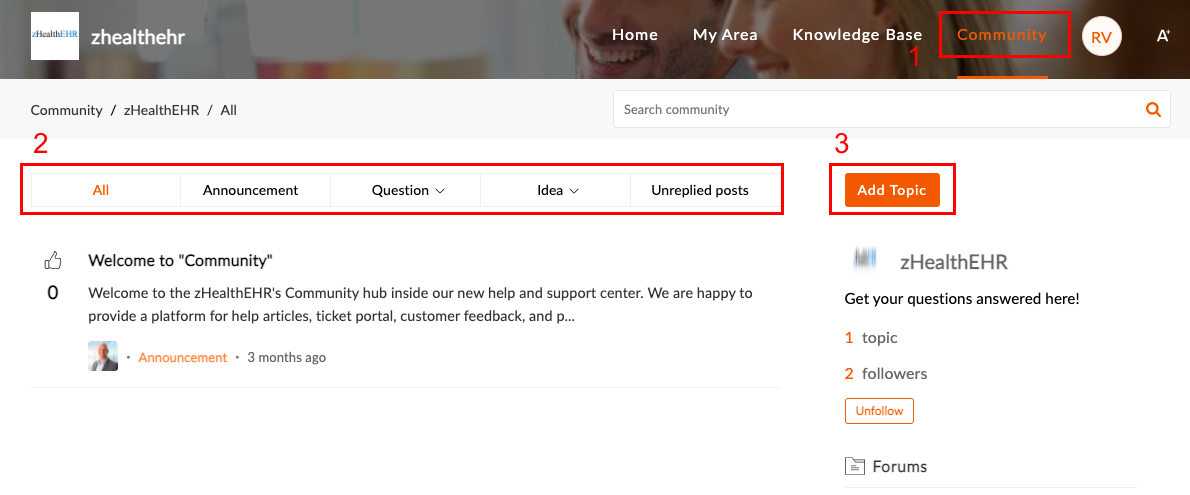The width and height of the screenshot is (1190, 495).
Task: Click the post author's profile photo
Action: click(103, 356)
